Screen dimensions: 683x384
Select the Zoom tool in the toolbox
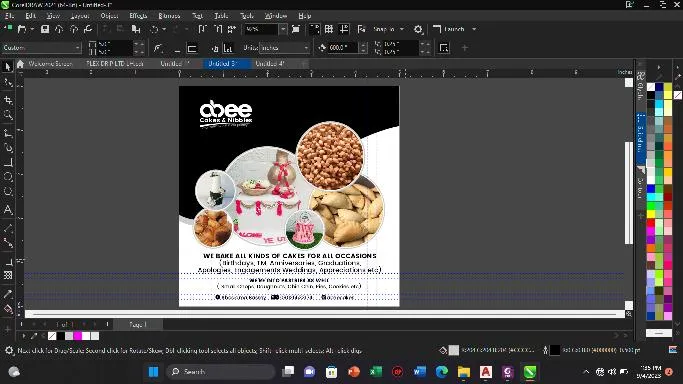point(7,115)
